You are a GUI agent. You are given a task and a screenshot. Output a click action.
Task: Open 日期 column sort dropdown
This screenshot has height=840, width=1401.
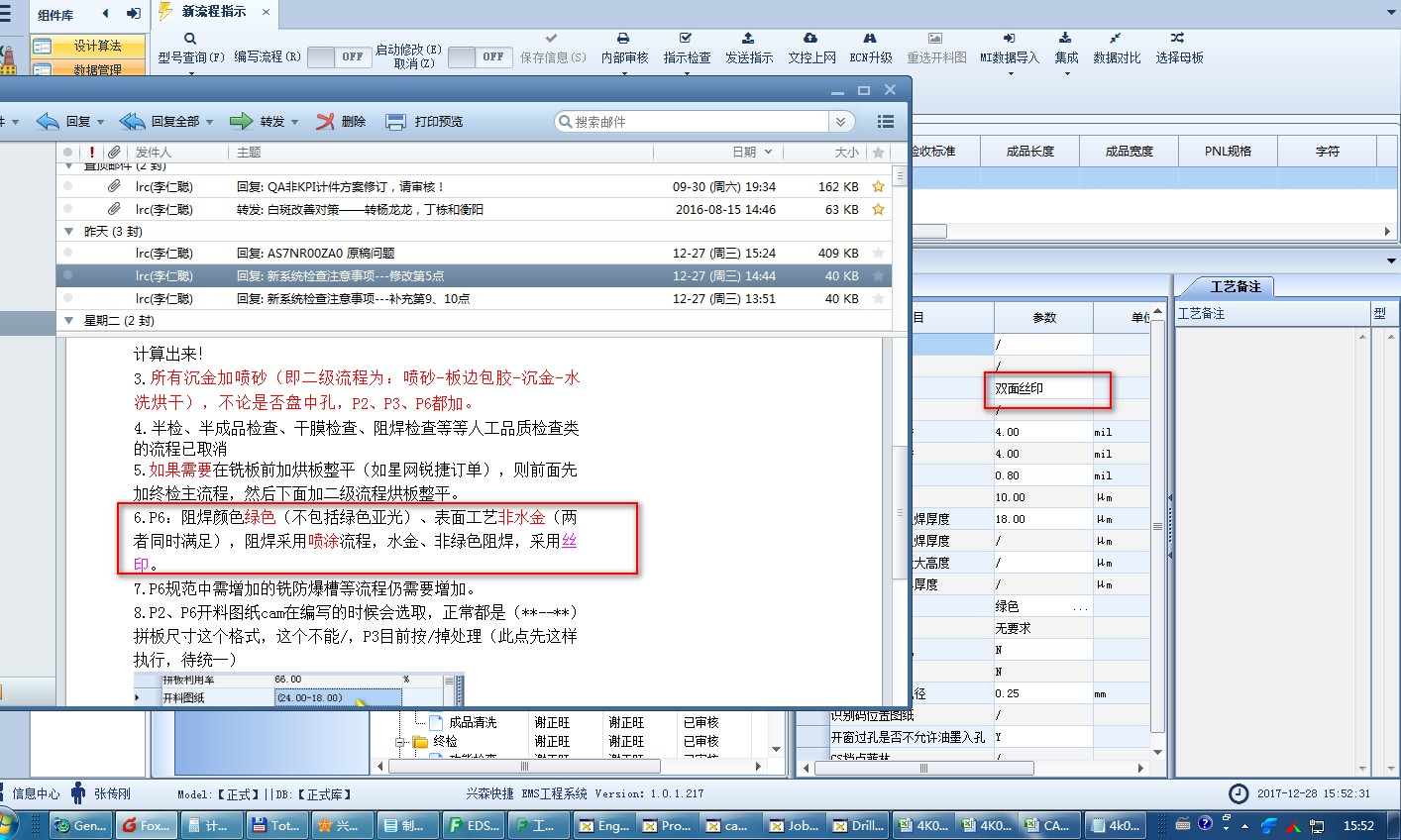pyautogui.click(x=769, y=152)
